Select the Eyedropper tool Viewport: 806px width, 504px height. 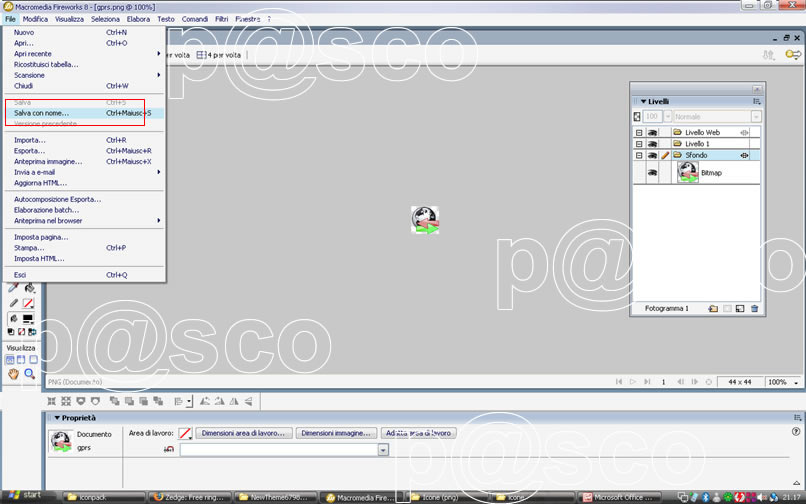point(13,287)
